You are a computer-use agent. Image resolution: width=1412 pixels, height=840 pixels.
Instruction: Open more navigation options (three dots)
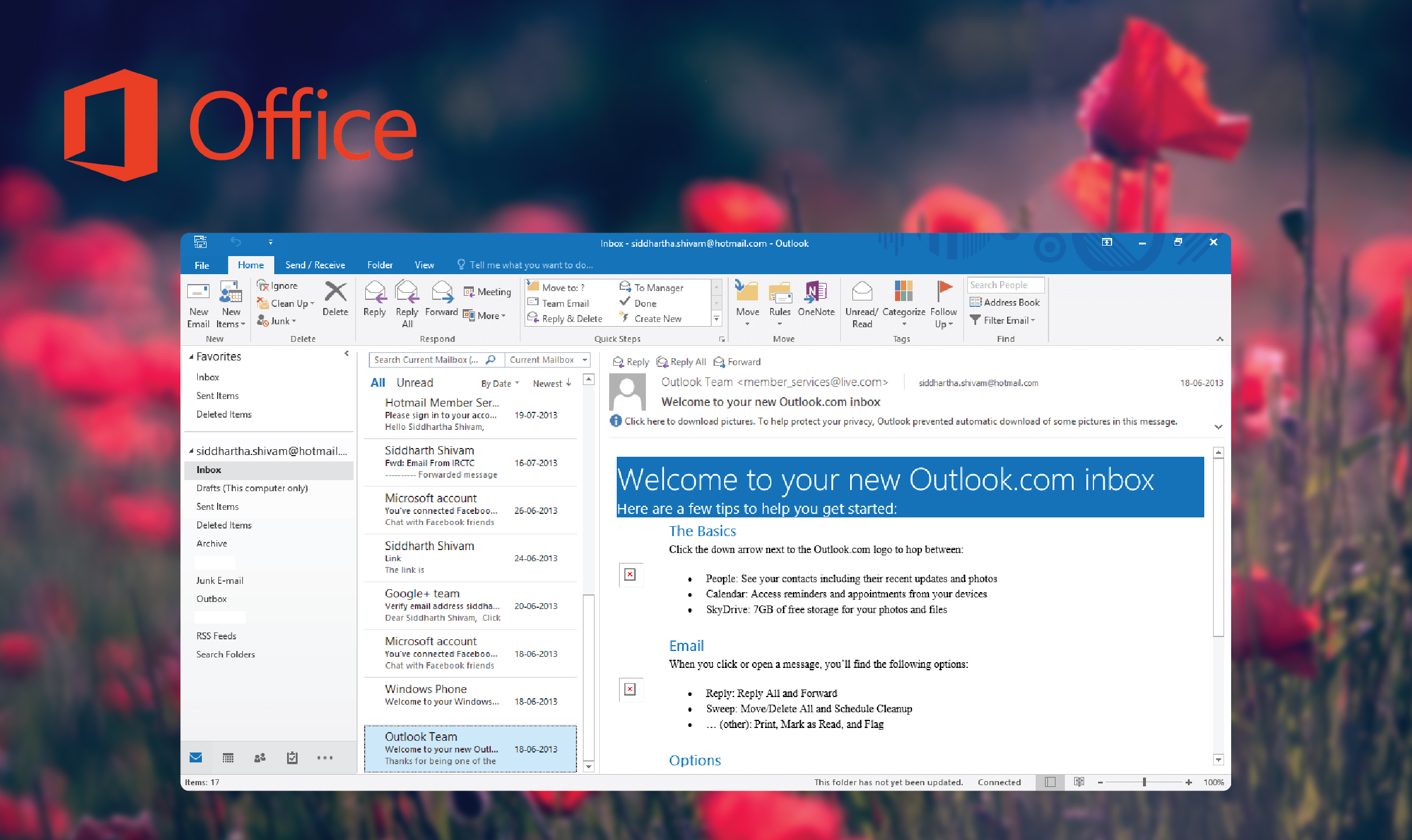coord(325,757)
